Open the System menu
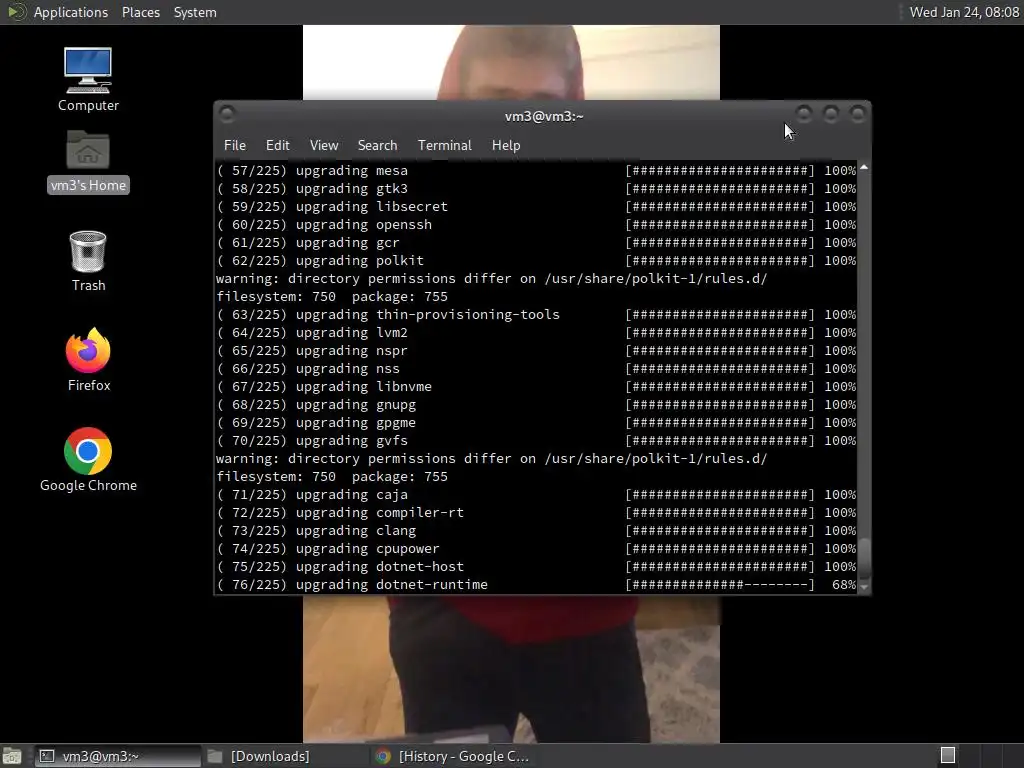Screen dimensions: 1024x768 [x=195, y=12]
